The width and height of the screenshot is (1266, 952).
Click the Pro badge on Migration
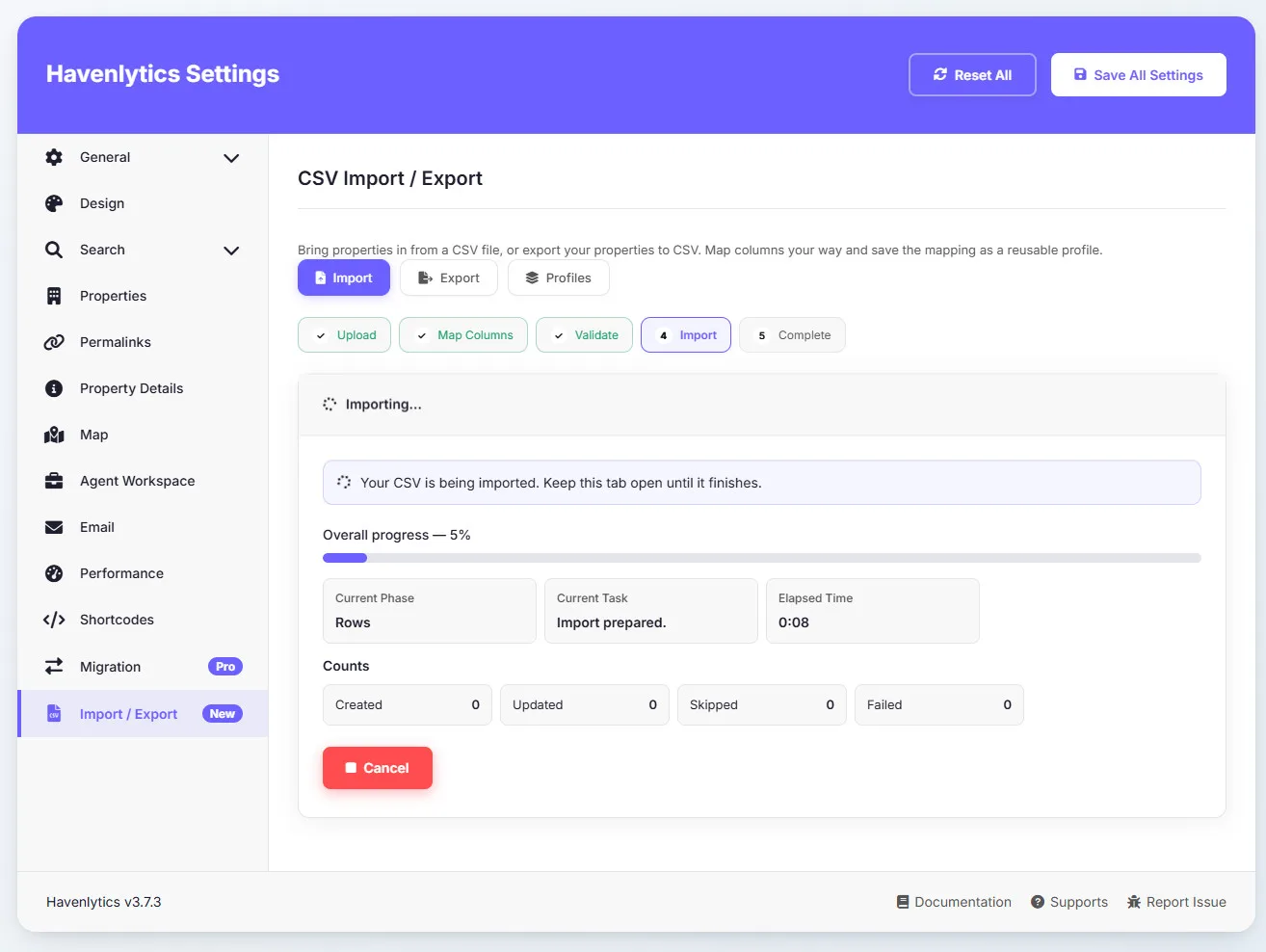tap(225, 667)
